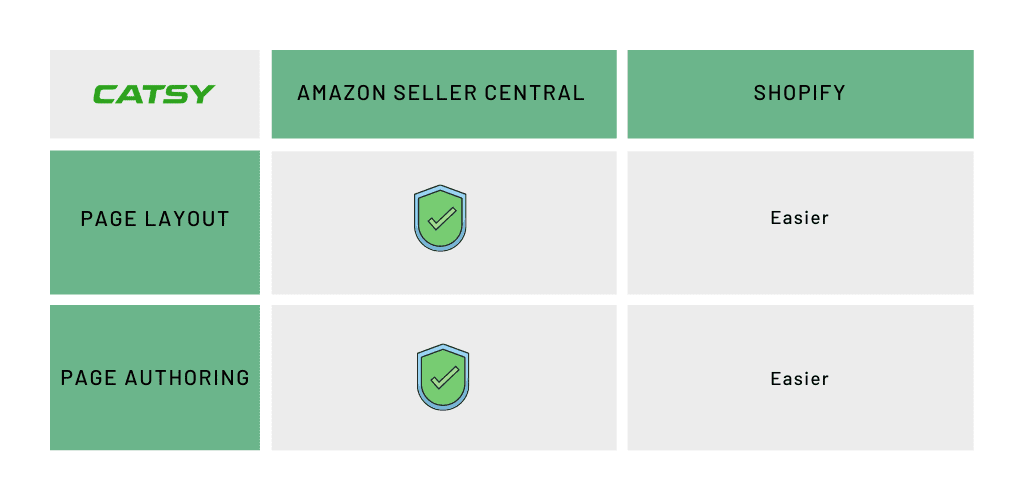Click the blue outline of Page Layout shield

point(417,219)
